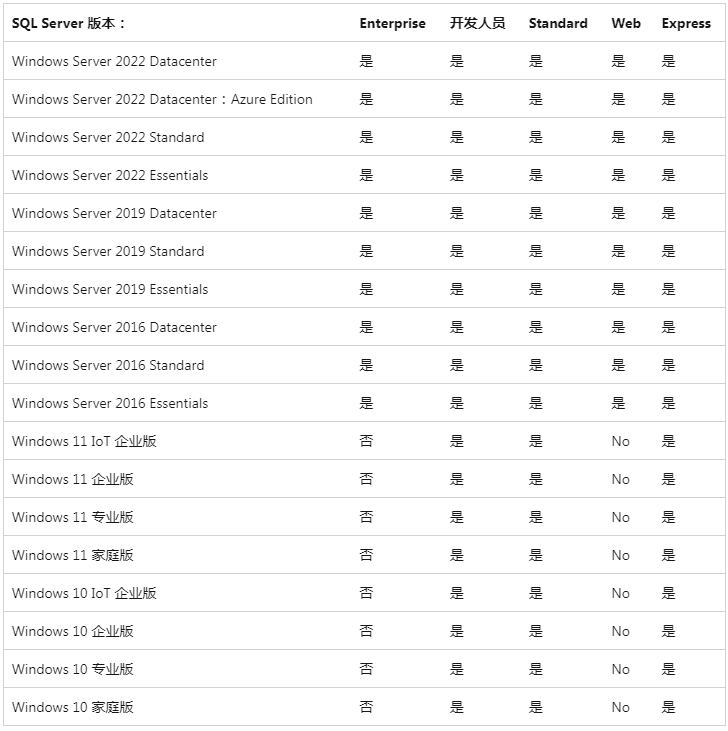The height and width of the screenshot is (731, 728).
Task: Click Web 'No' in Windows 11 IoT 企业版 row
Action: tap(620, 441)
